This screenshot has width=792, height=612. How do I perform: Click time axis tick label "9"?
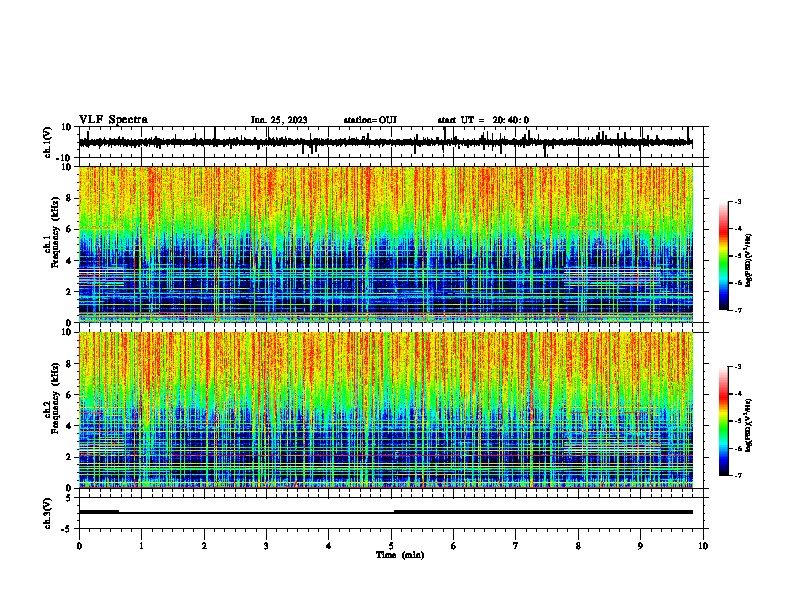point(640,546)
